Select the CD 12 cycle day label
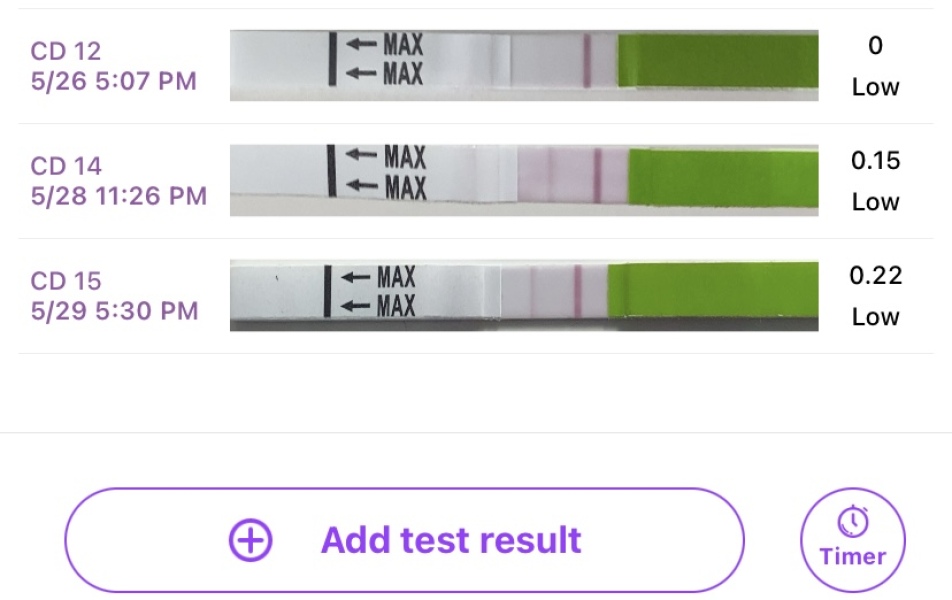Screen dimensions: 952x600 pos(66,50)
